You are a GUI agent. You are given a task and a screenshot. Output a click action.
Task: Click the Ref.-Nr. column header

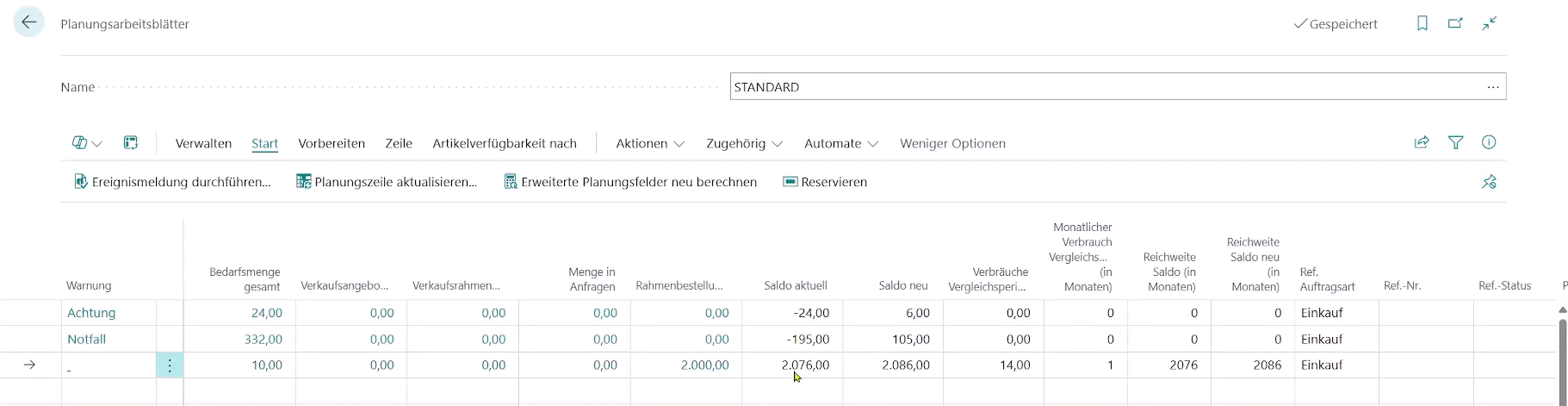tap(1402, 285)
